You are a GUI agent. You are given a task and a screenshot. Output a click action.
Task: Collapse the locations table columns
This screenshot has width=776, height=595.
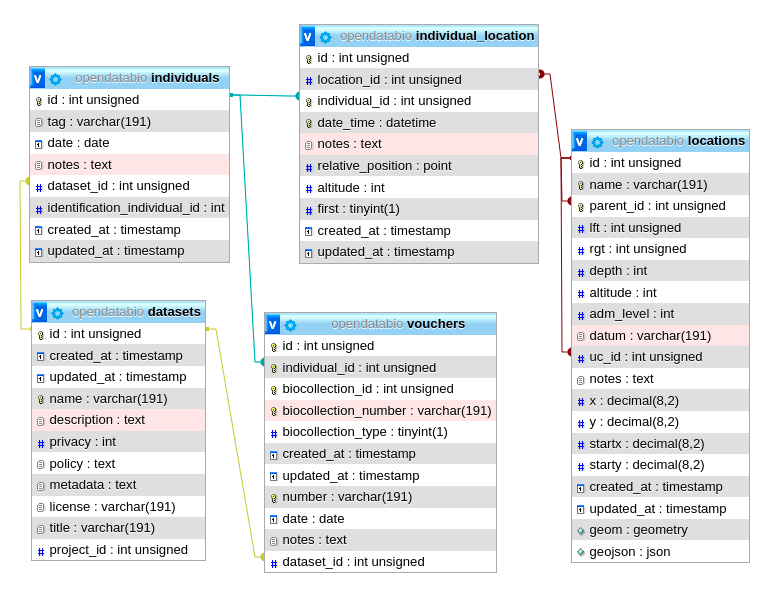tap(579, 141)
